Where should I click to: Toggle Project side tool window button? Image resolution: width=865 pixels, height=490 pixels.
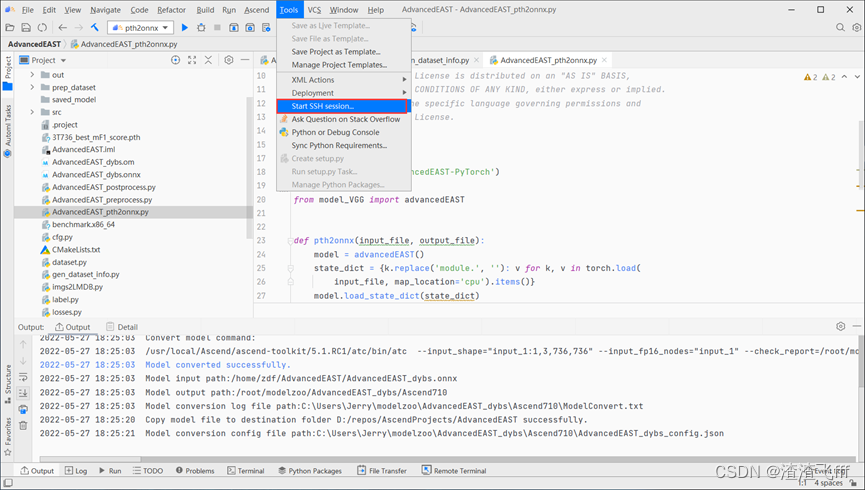8,73
